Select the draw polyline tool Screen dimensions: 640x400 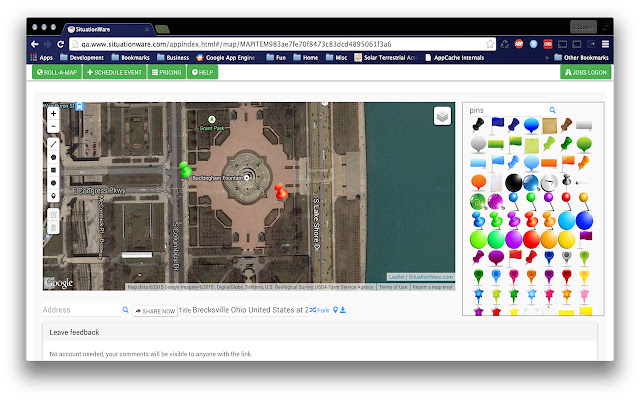tap(53, 144)
